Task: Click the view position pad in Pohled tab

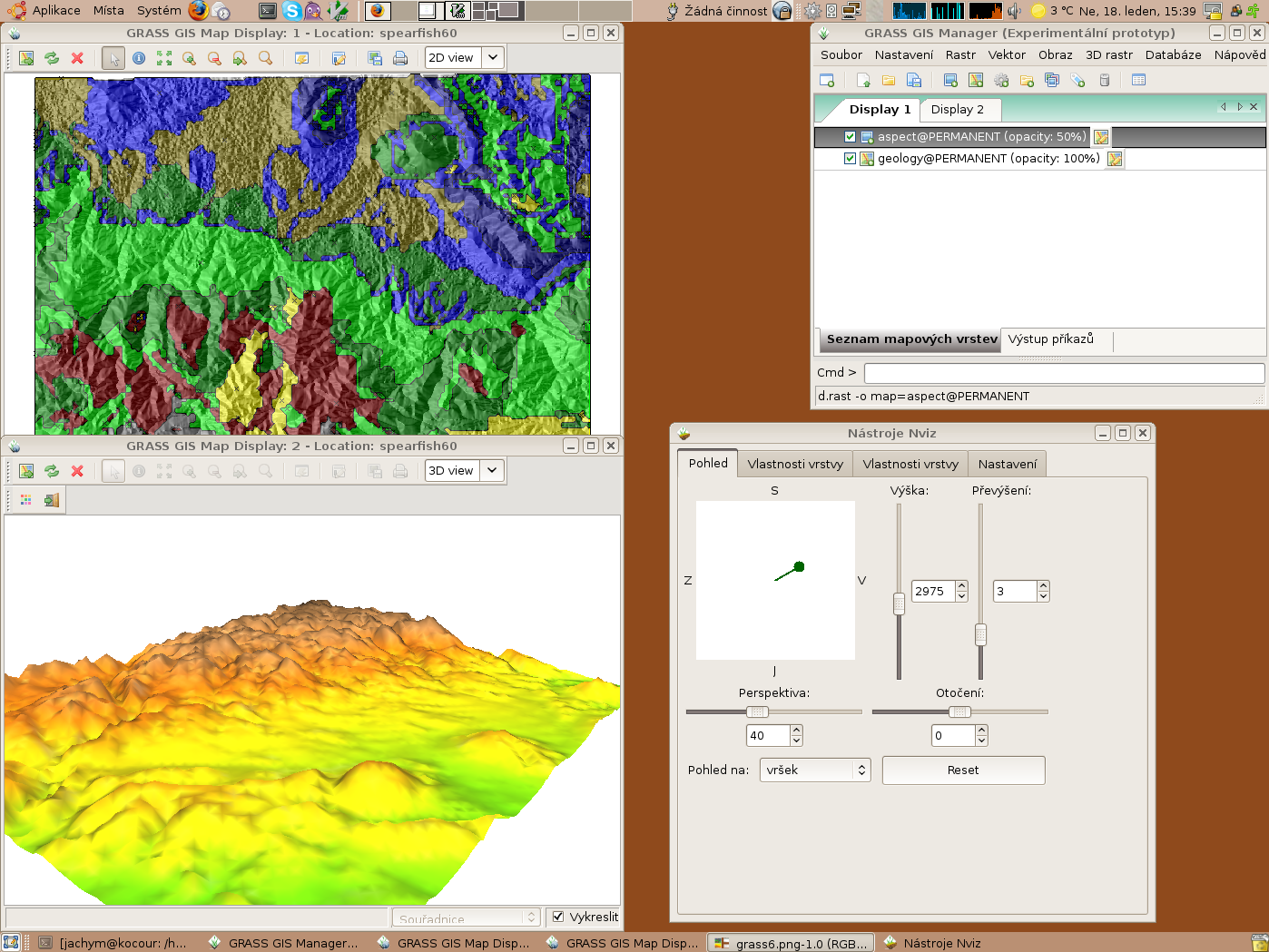Action: (x=775, y=580)
